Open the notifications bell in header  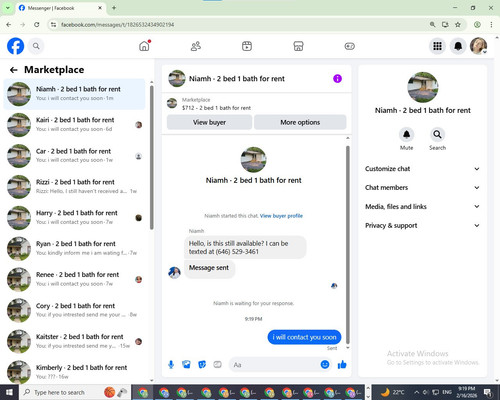pos(458,46)
